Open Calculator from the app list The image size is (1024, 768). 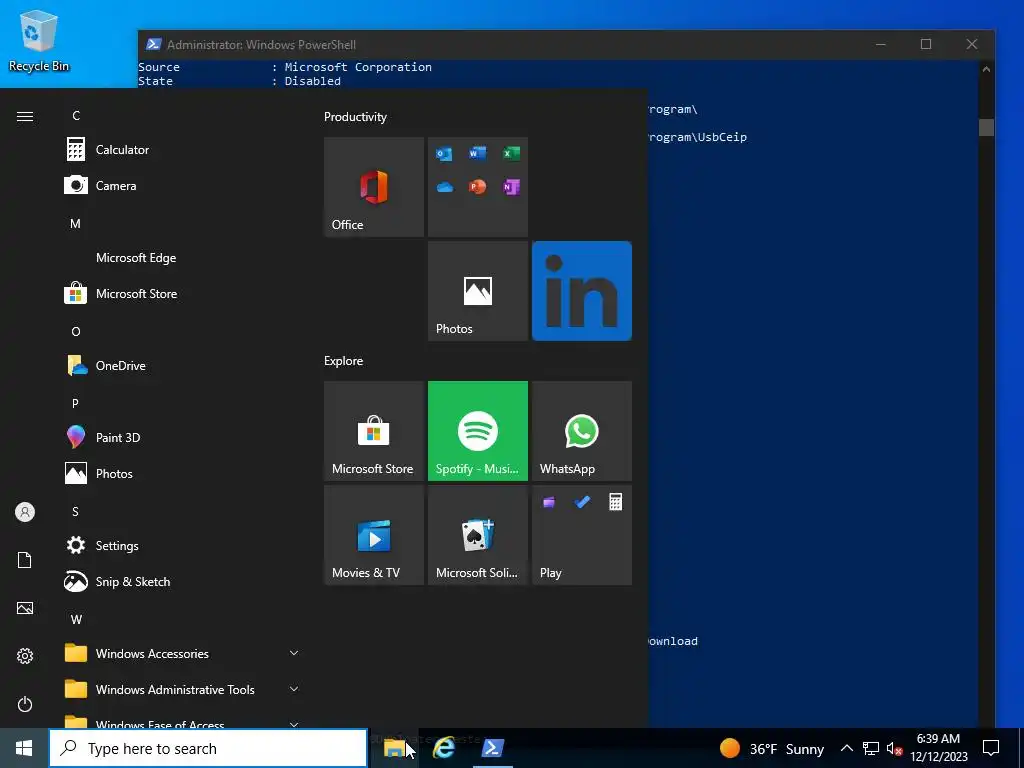pyautogui.click(x=181, y=150)
